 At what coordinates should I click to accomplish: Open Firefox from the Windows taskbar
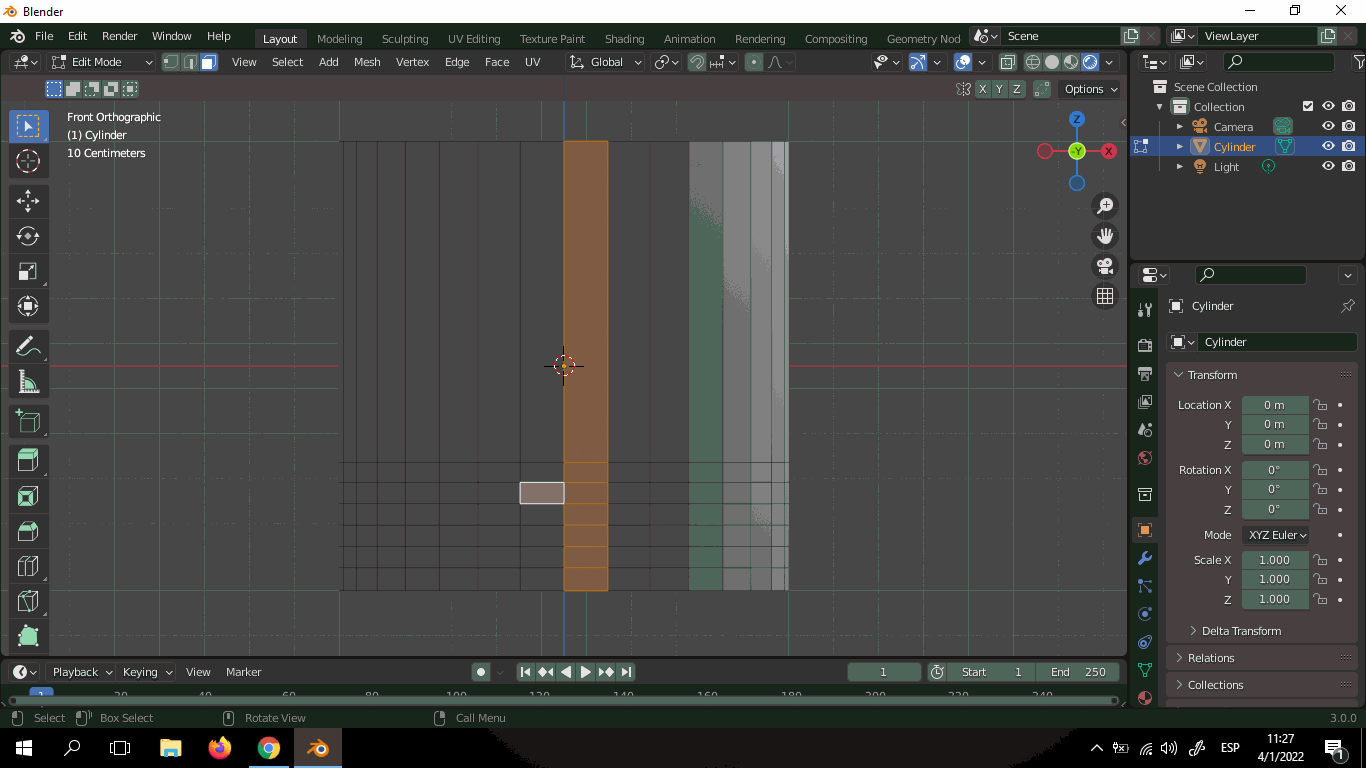[219, 748]
